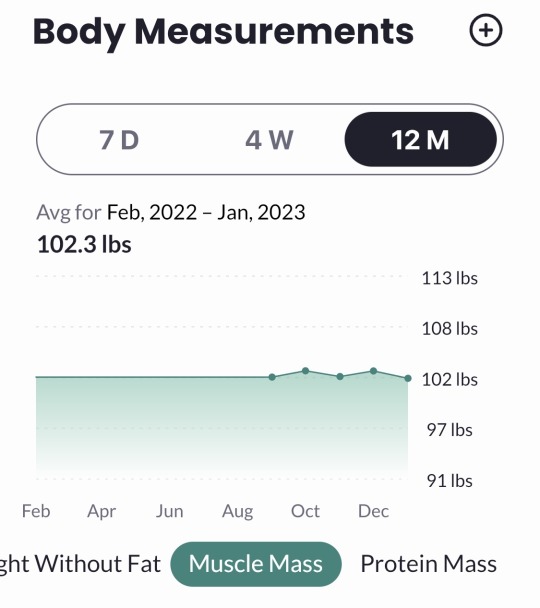Switch to the 7 D range
The image size is (540, 608).
[119, 140]
